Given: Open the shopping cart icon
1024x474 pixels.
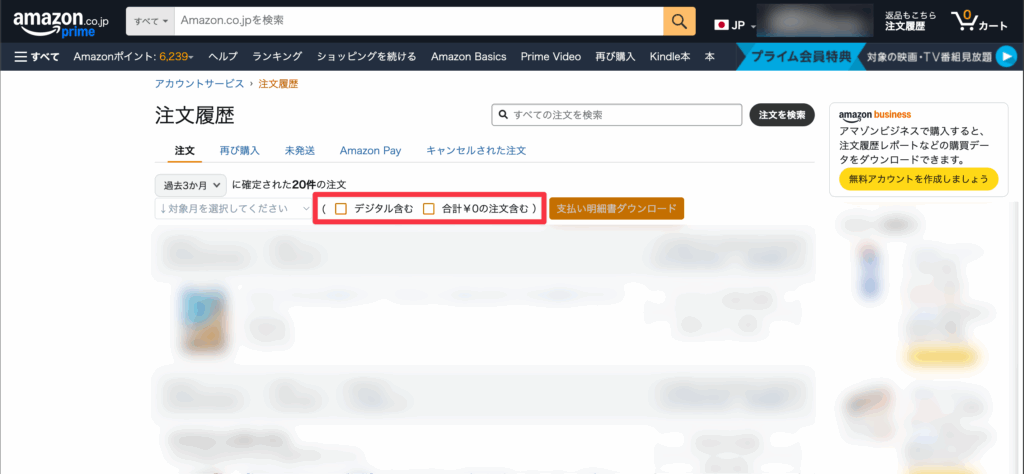Looking at the screenshot, I should (x=980, y=22).
